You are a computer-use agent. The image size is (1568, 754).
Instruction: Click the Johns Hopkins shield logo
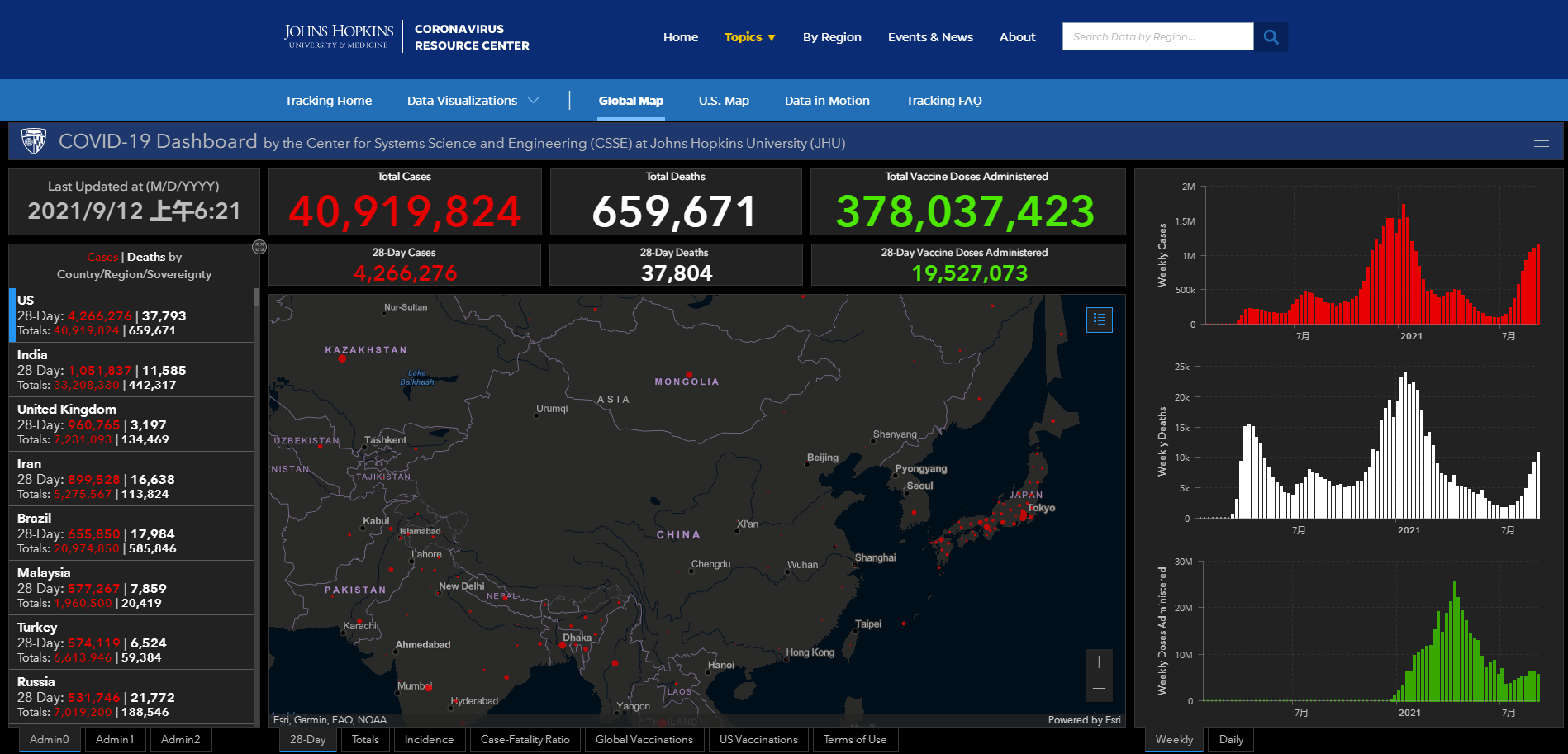click(x=34, y=141)
